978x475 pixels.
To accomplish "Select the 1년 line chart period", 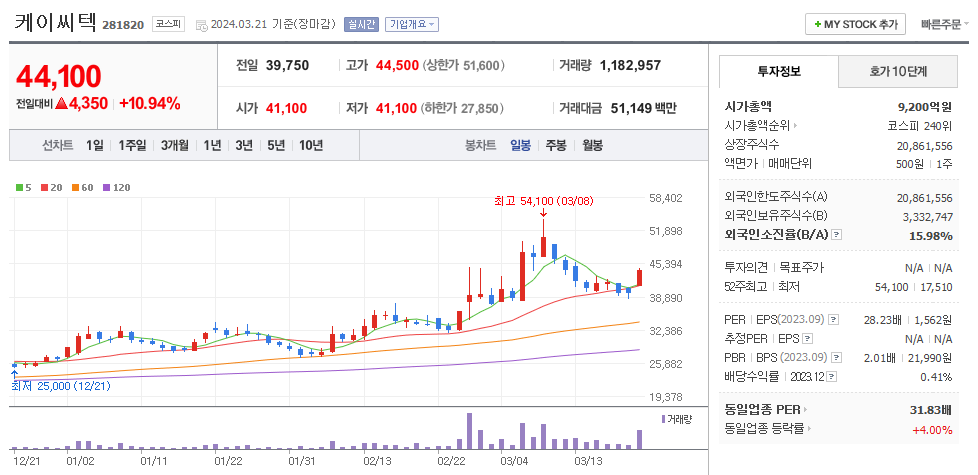I will click(212, 145).
